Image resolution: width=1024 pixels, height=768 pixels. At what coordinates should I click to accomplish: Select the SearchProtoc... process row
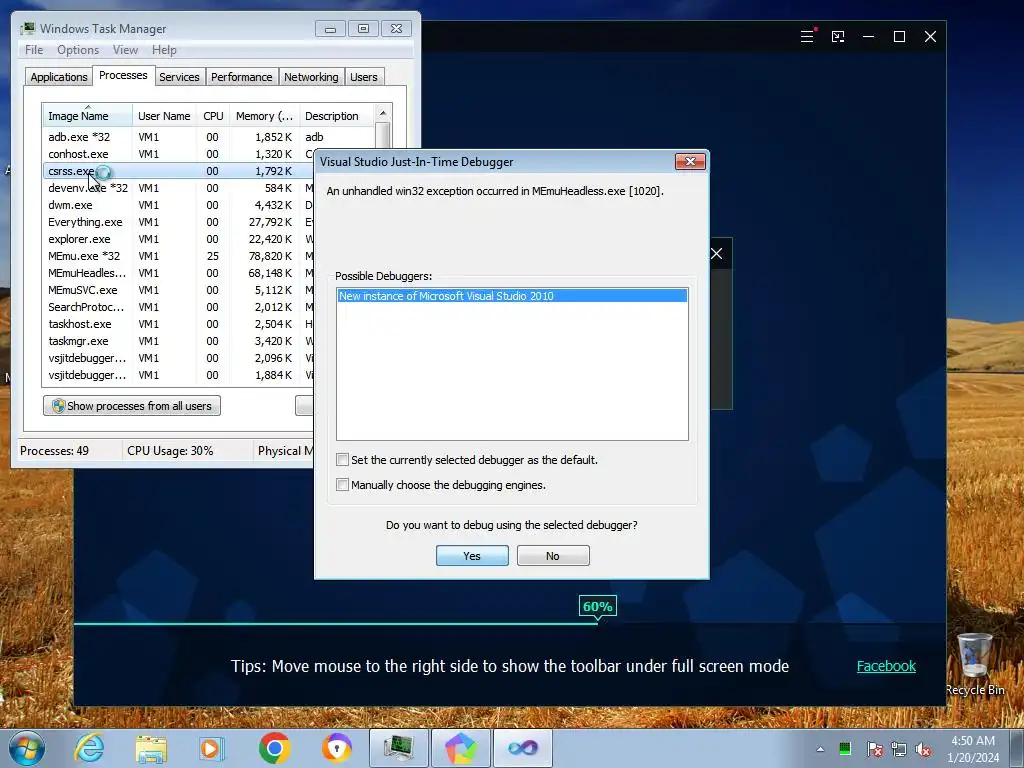179,306
